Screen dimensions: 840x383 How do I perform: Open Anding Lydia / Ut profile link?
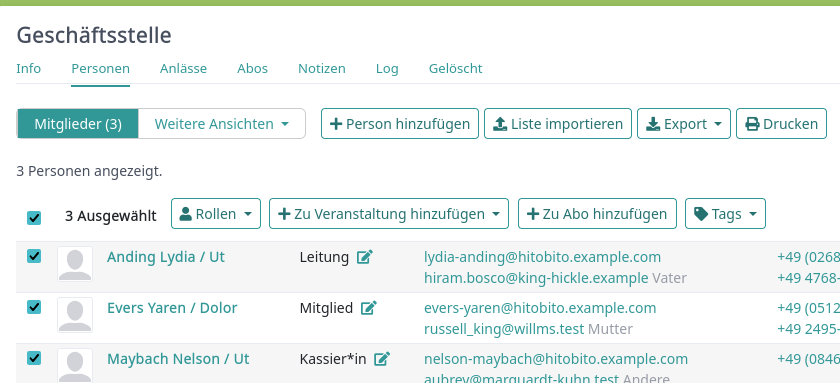(x=166, y=257)
